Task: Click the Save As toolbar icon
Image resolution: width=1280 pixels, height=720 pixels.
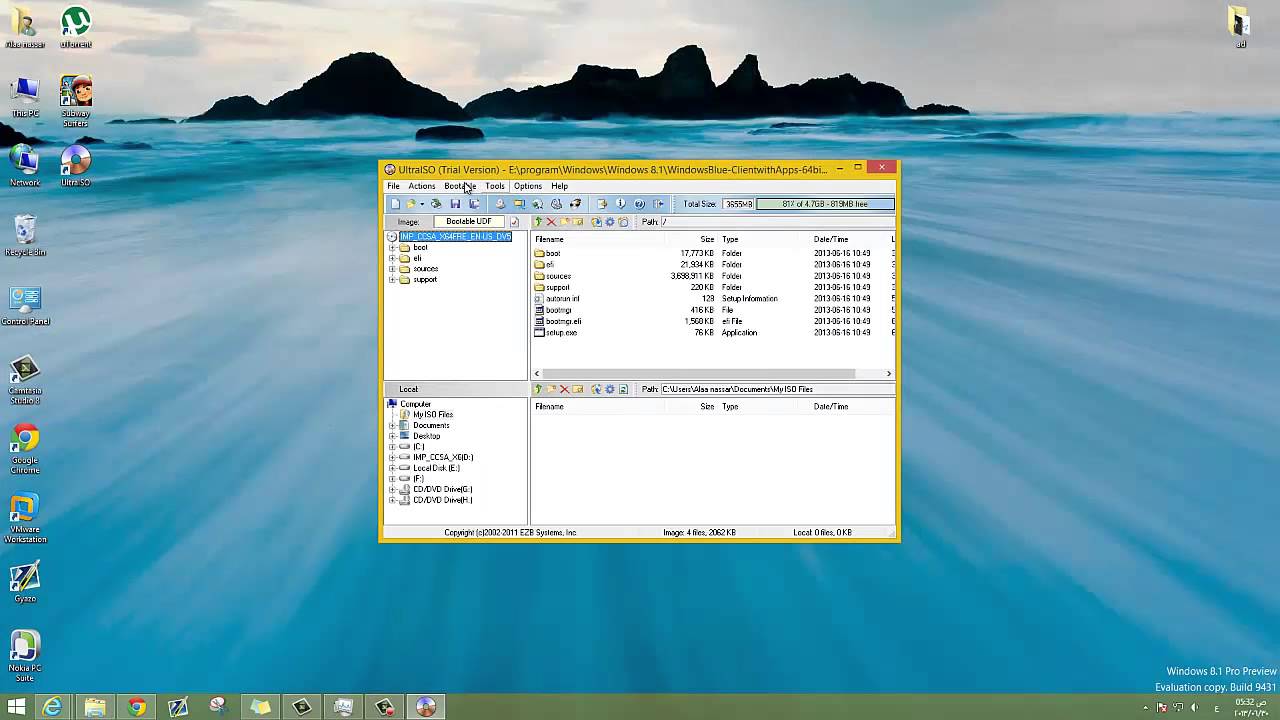Action: (x=474, y=204)
